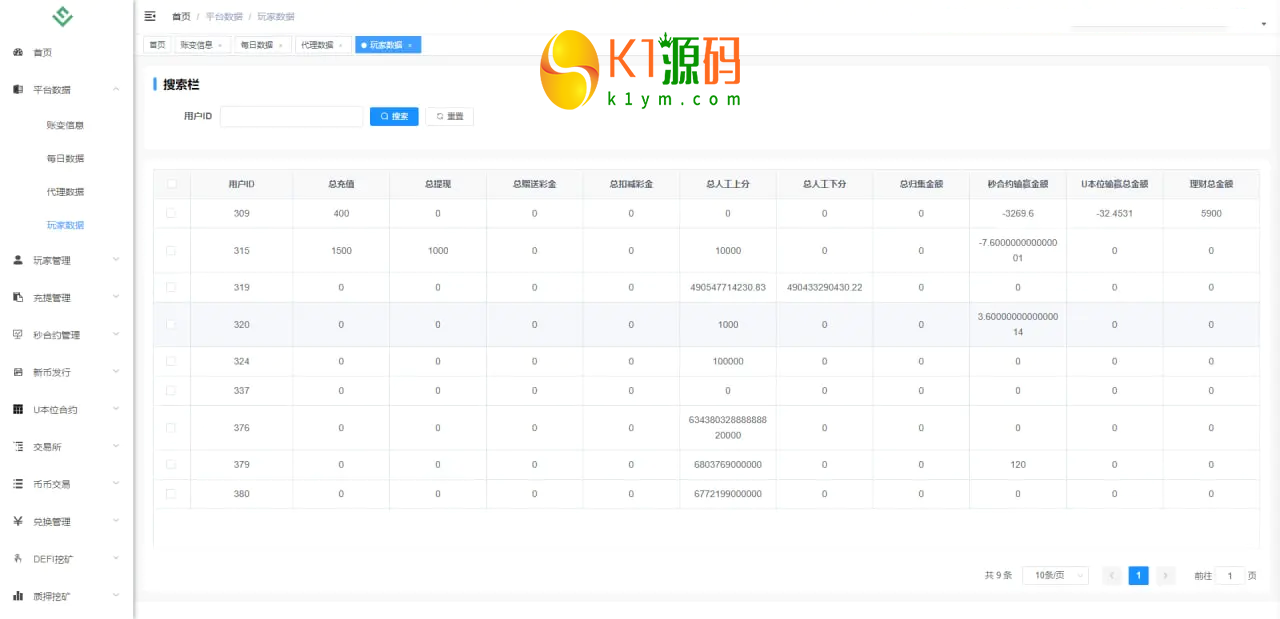This screenshot has width=1280, height=619.
Task: Click the page 1 pagination button
Action: point(1138,575)
